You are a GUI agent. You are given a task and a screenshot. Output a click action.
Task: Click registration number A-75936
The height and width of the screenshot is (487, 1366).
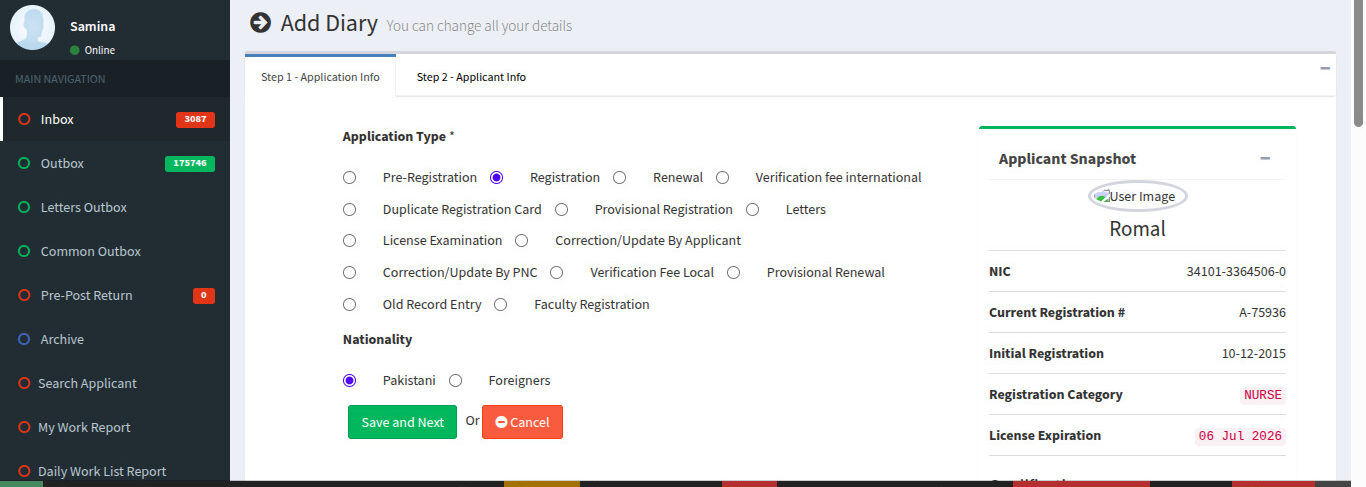point(1262,313)
